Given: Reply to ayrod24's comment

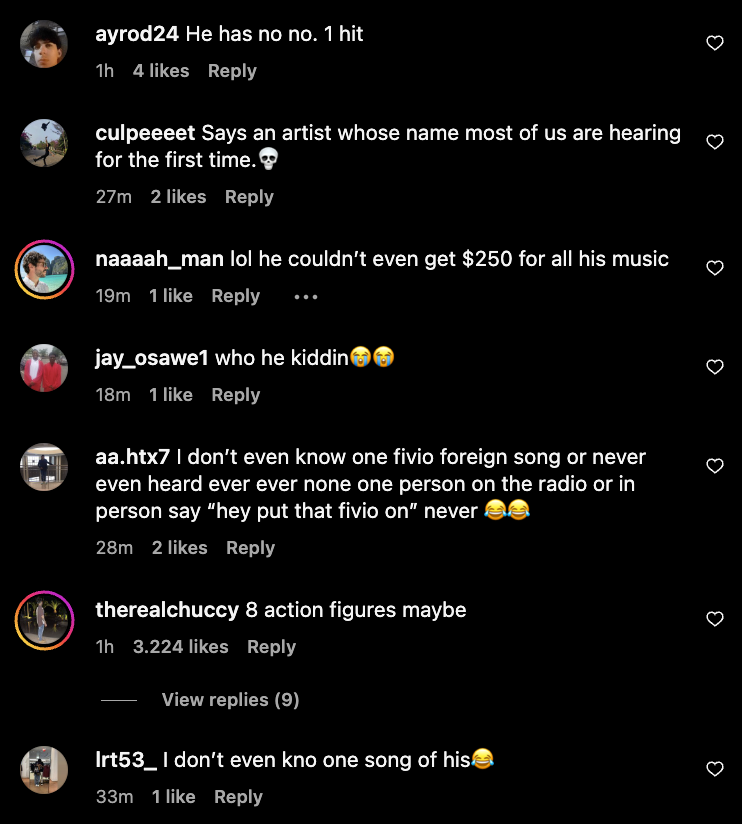Looking at the screenshot, I should (x=232, y=71).
